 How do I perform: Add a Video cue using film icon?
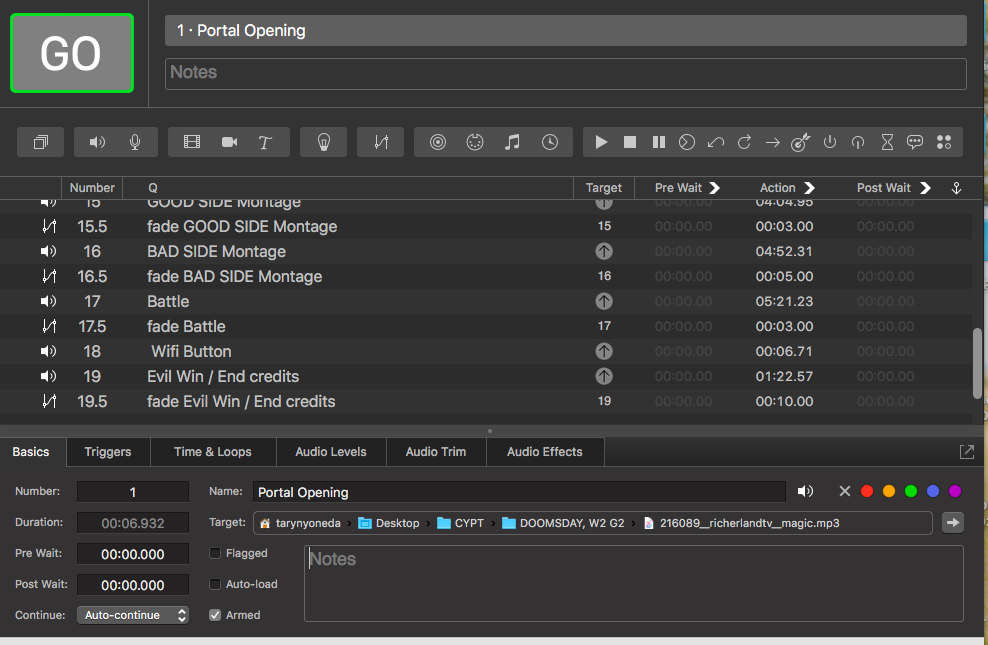coord(192,142)
